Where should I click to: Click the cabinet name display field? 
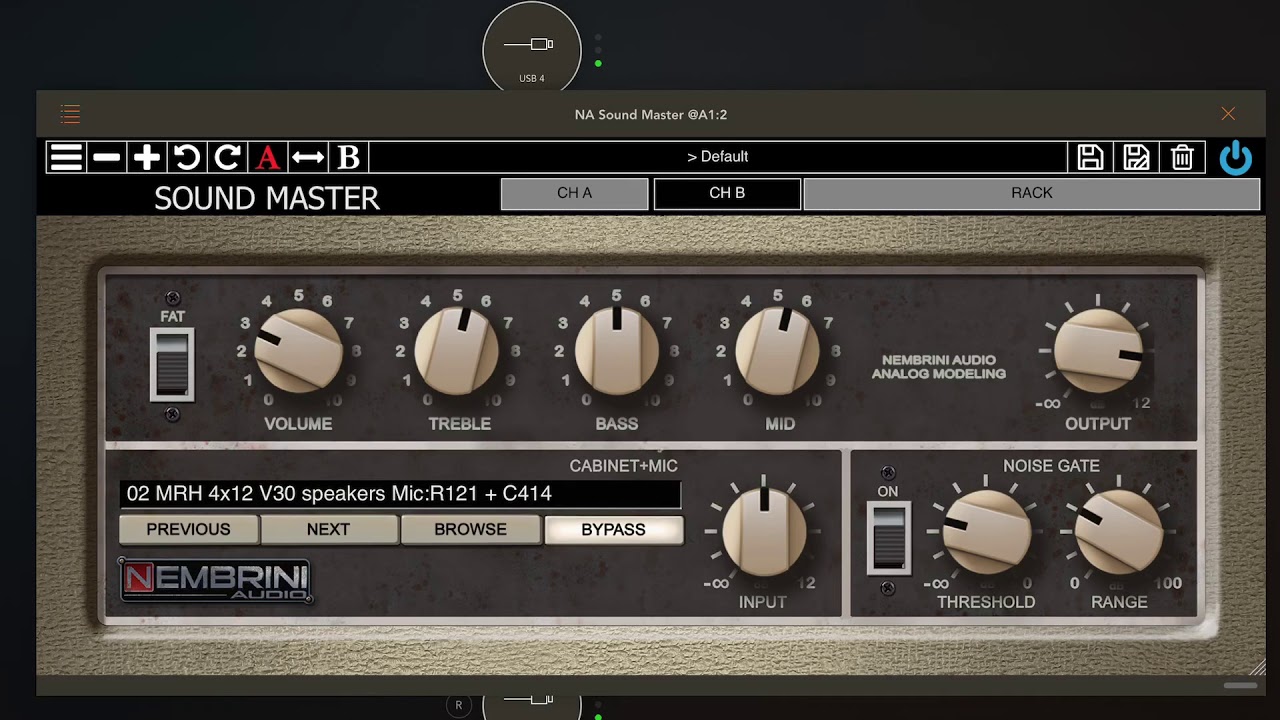401,494
